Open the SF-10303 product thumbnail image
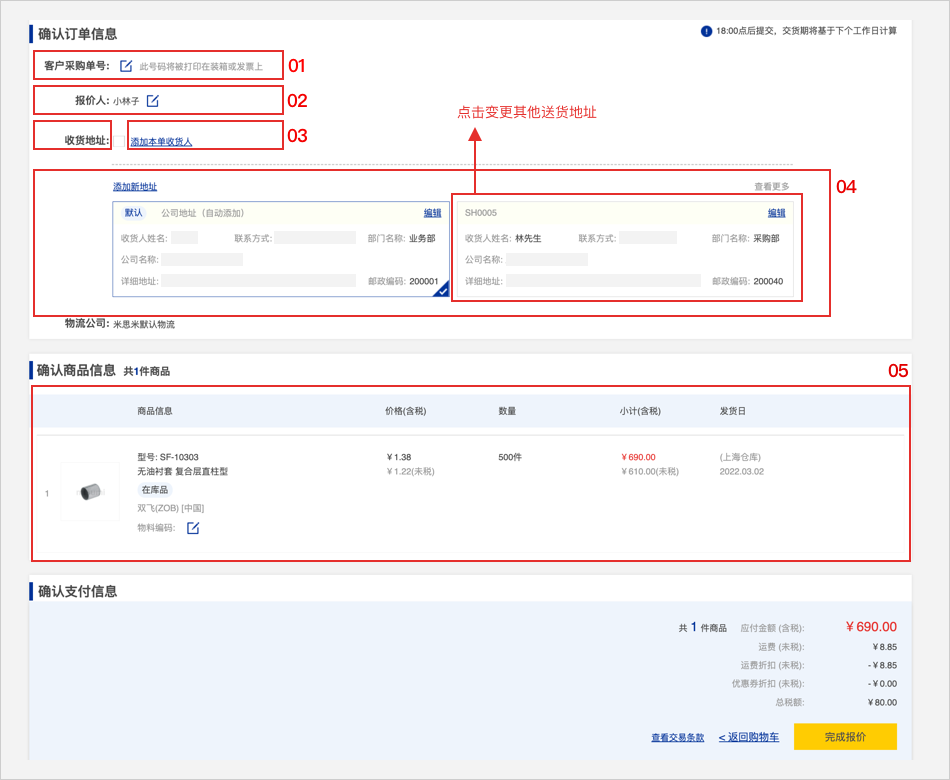This screenshot has height=780, width=950. pyautogui.click(x=90, y=491)
